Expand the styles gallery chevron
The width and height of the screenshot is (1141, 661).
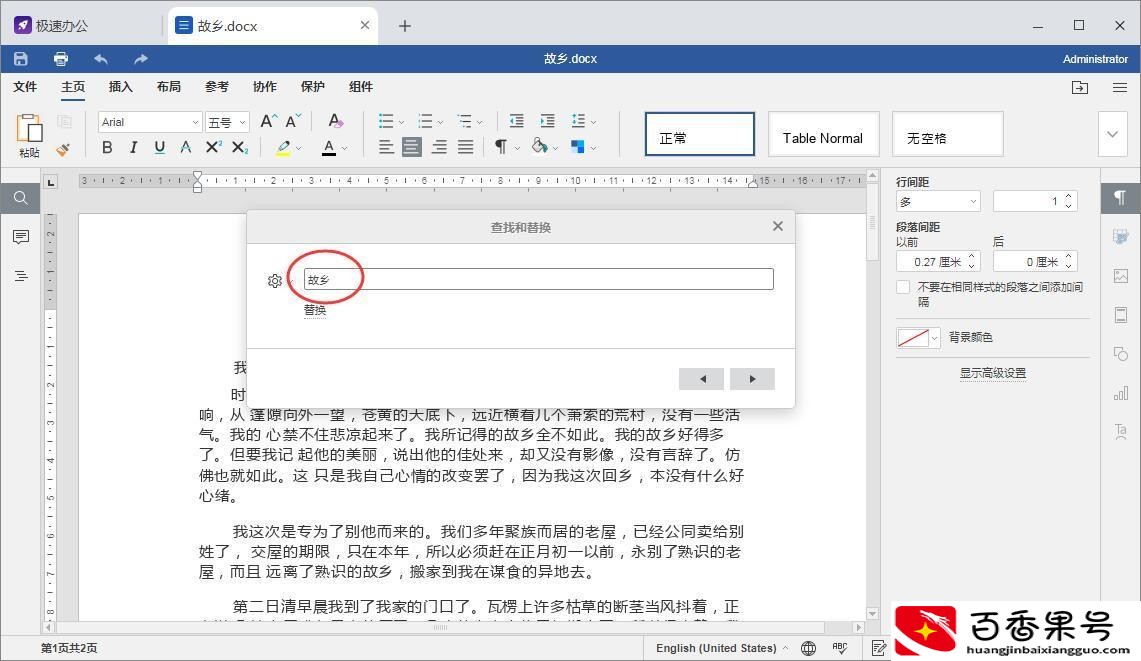click(x=1113, y=134)
